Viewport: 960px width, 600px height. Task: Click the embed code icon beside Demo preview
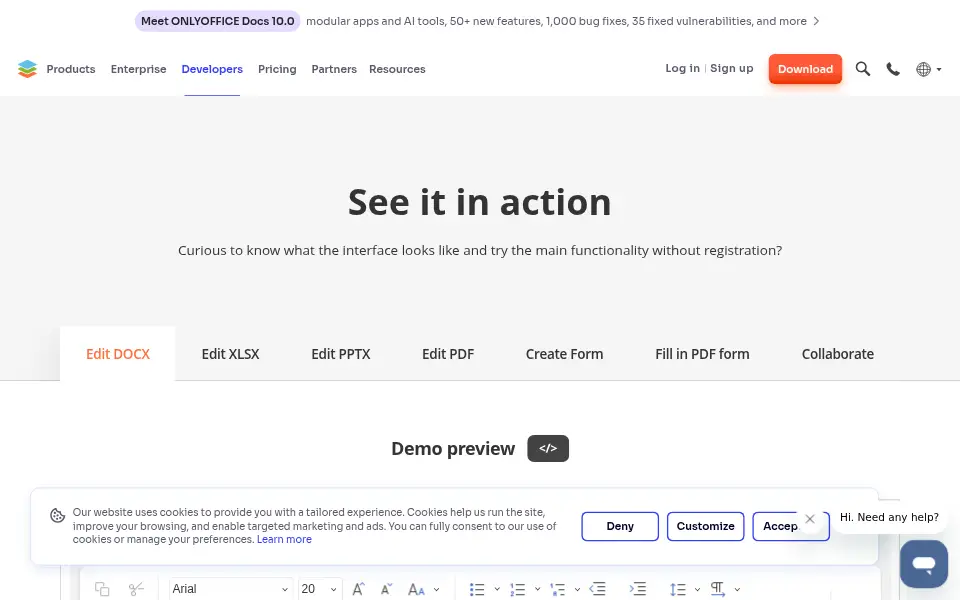[x=548, y=448]
